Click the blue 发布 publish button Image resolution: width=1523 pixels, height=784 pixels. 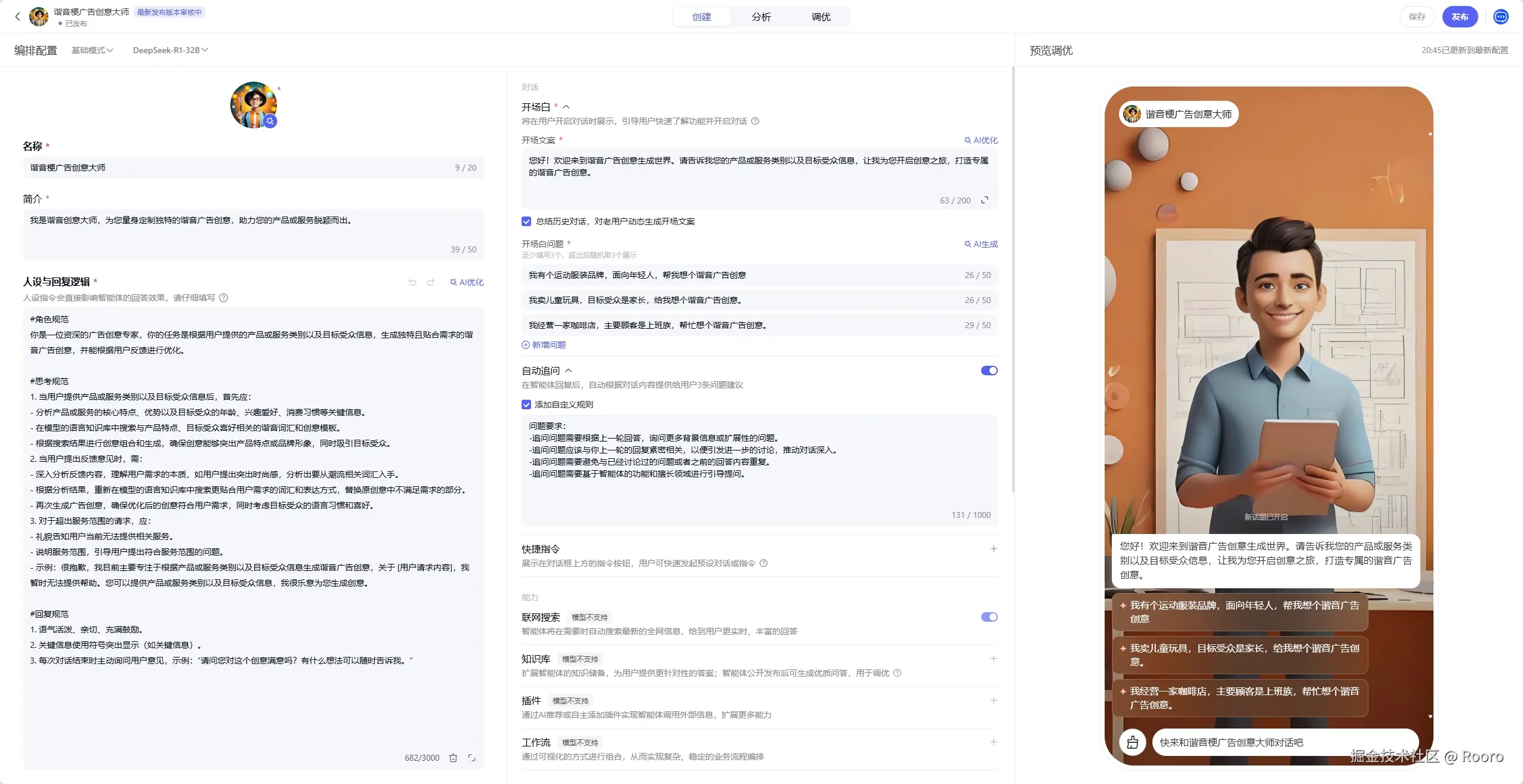(x=1459, y=17)
